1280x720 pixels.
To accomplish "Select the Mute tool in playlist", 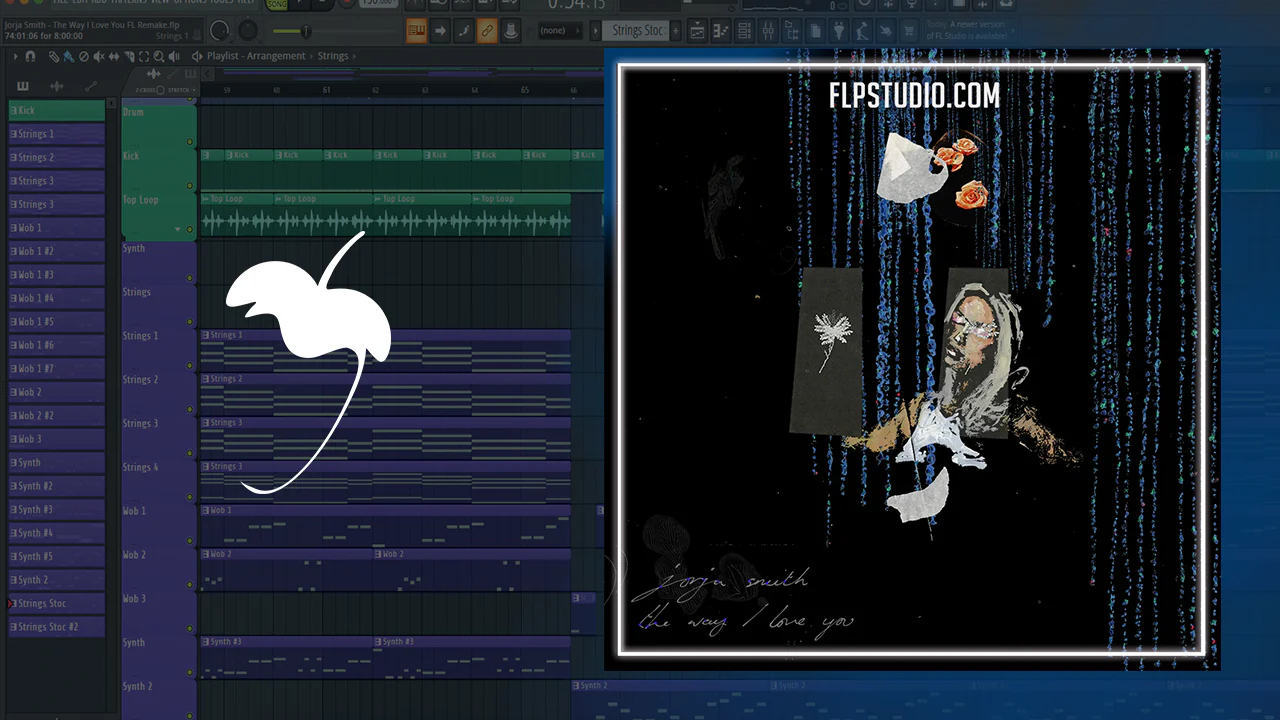I will pos(98,56).
